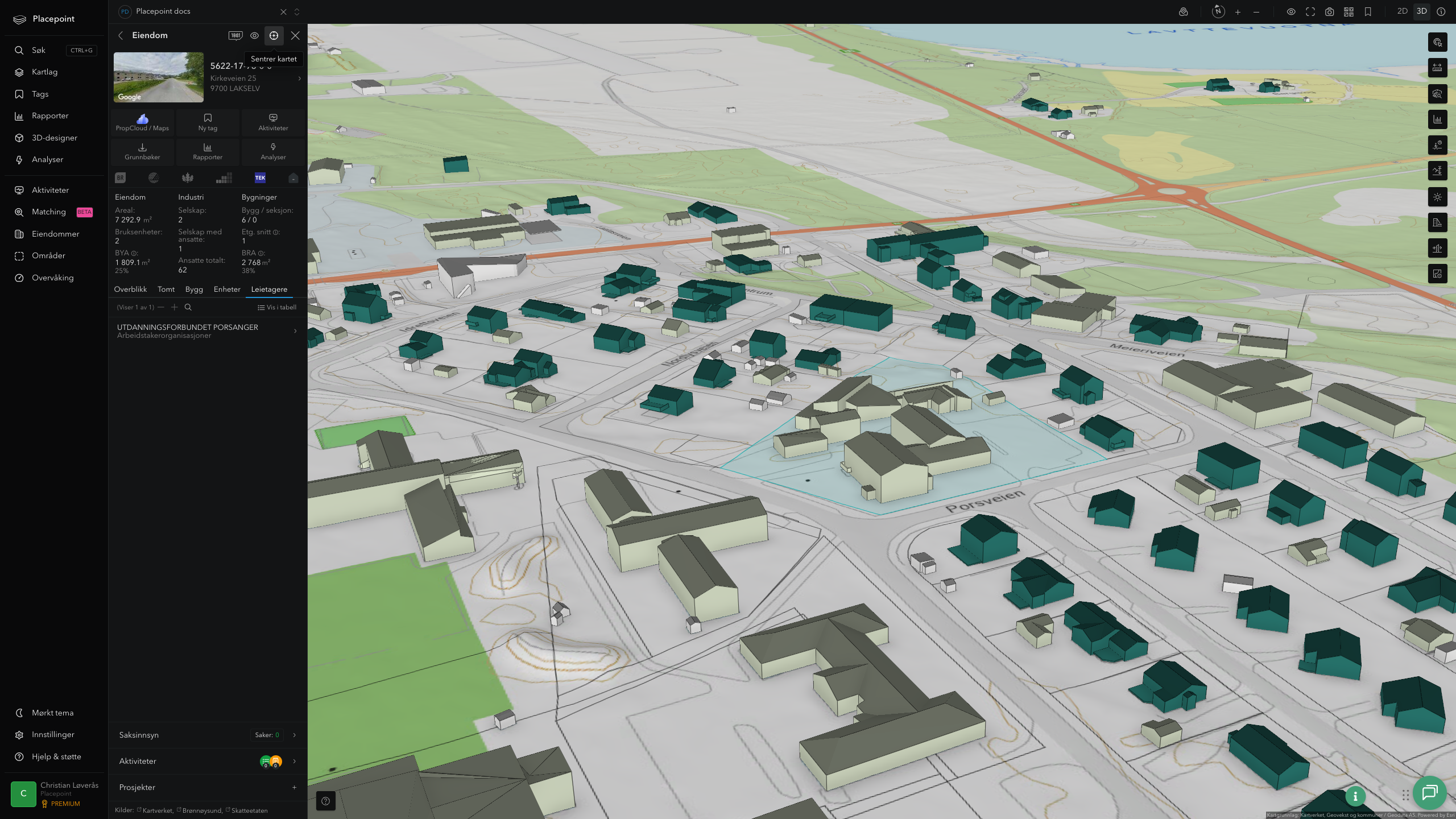Open the sunlight and shadow tool
Viewport: 1456px width, 819px height.
point(1437,197)
